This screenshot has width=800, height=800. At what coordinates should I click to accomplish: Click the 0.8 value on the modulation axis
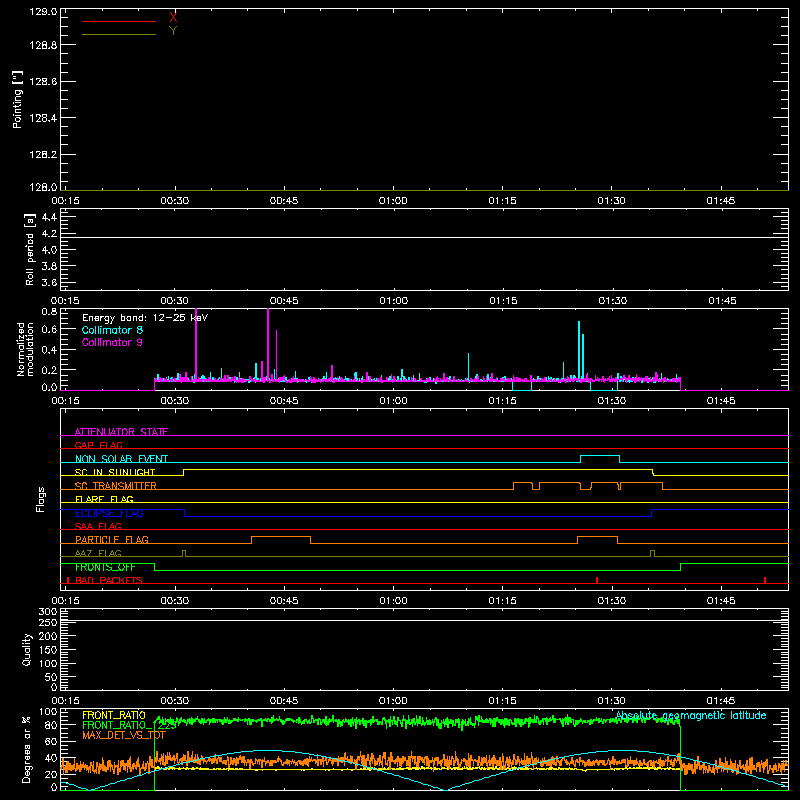(x=49, y=311)
